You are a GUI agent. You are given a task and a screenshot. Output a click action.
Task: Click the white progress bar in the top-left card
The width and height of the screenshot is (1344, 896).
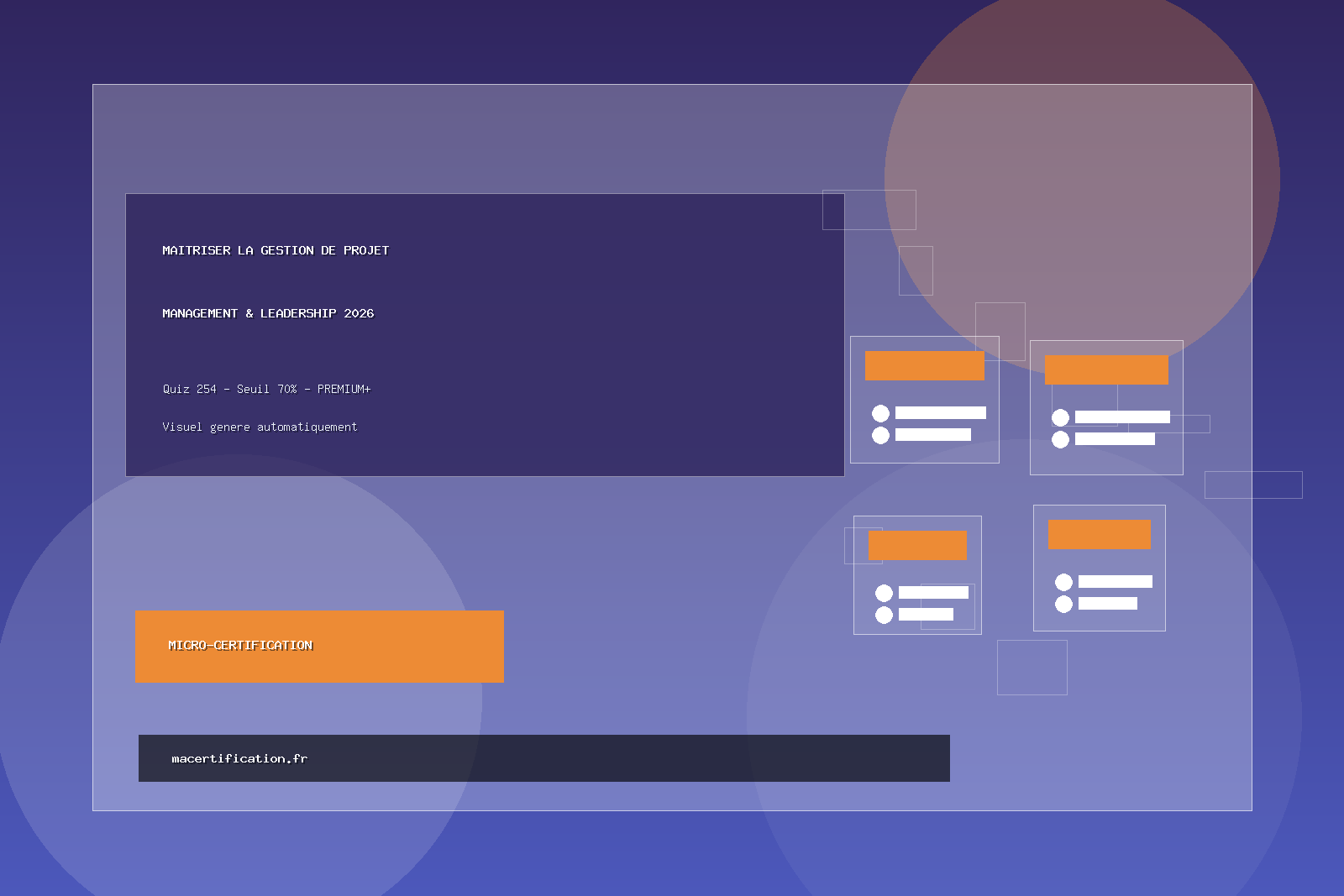tap(941, 412)
